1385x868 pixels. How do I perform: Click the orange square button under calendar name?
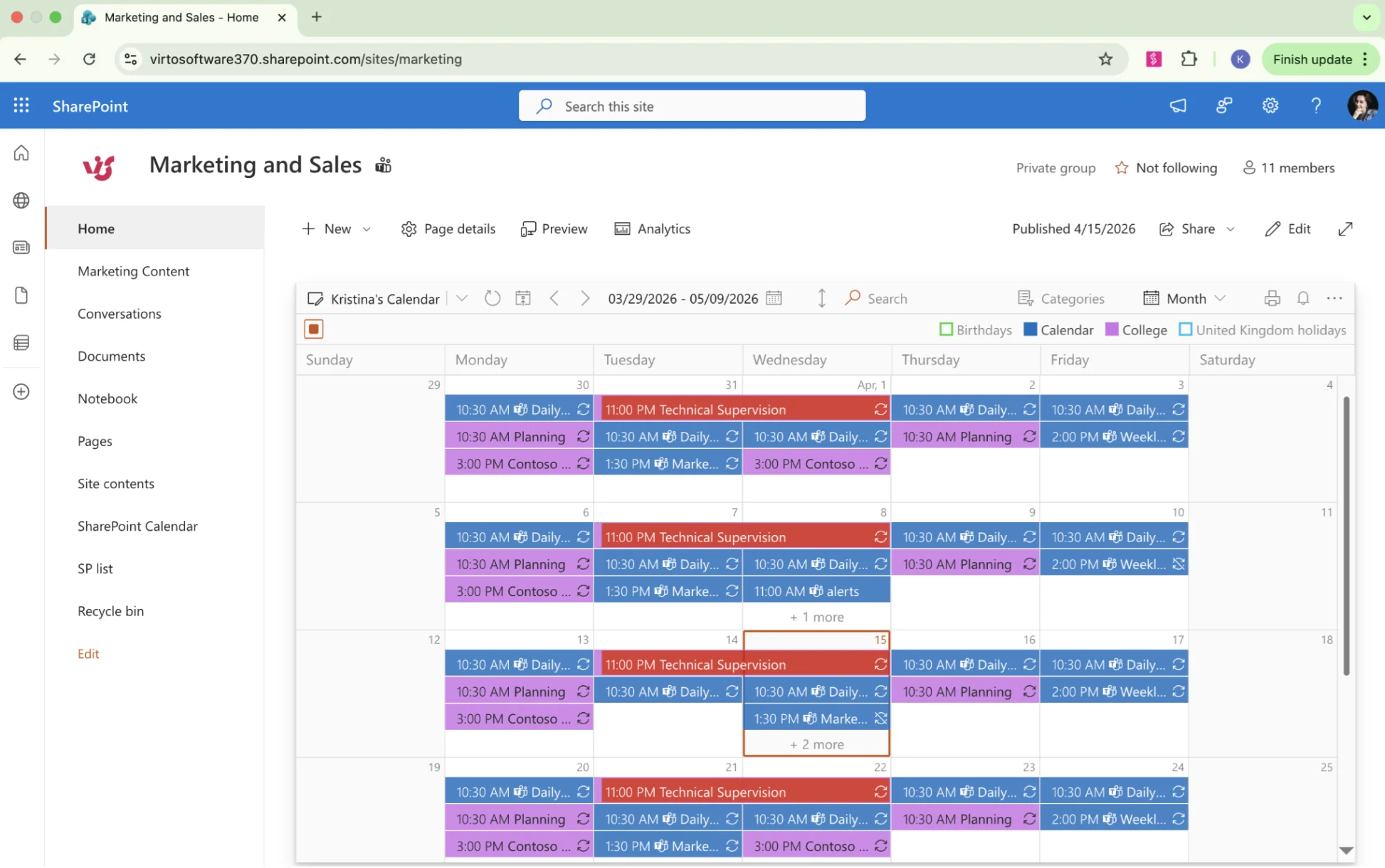(314, 329)
